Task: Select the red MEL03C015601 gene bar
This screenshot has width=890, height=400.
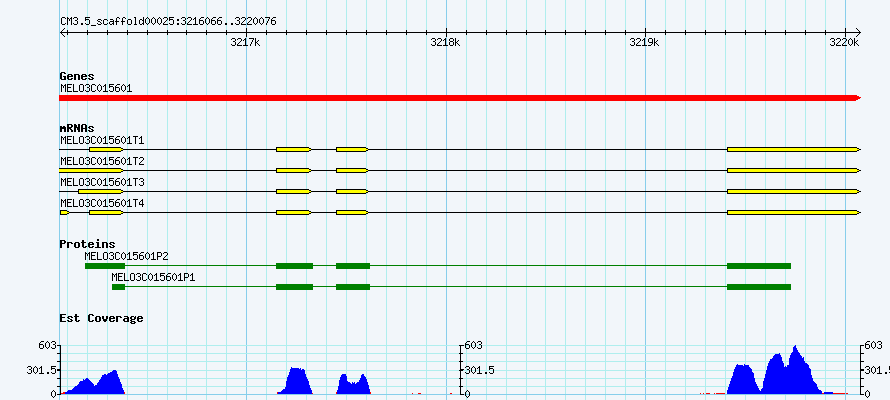Action: pyautogui.click(x=460, y=98)
